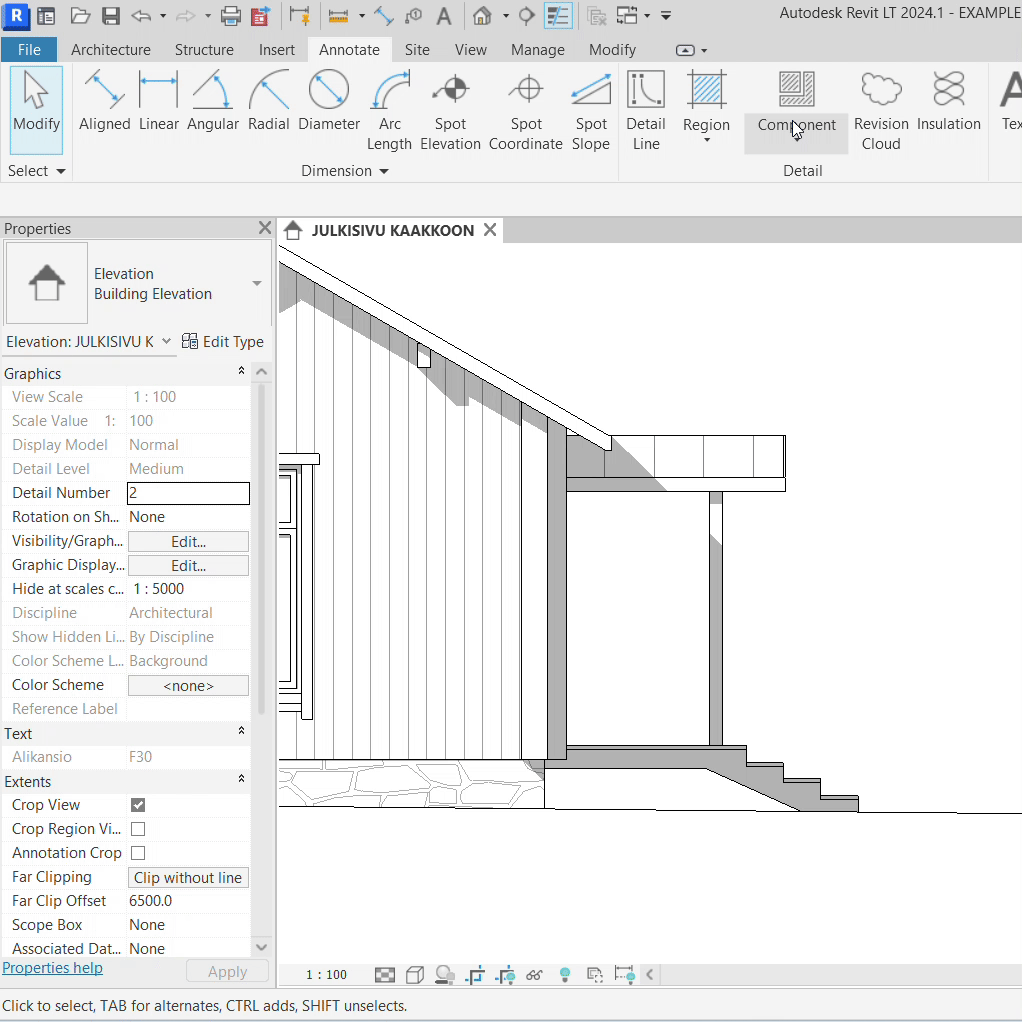
Task: Open the Properties help link
Action: tap(52, 968)
